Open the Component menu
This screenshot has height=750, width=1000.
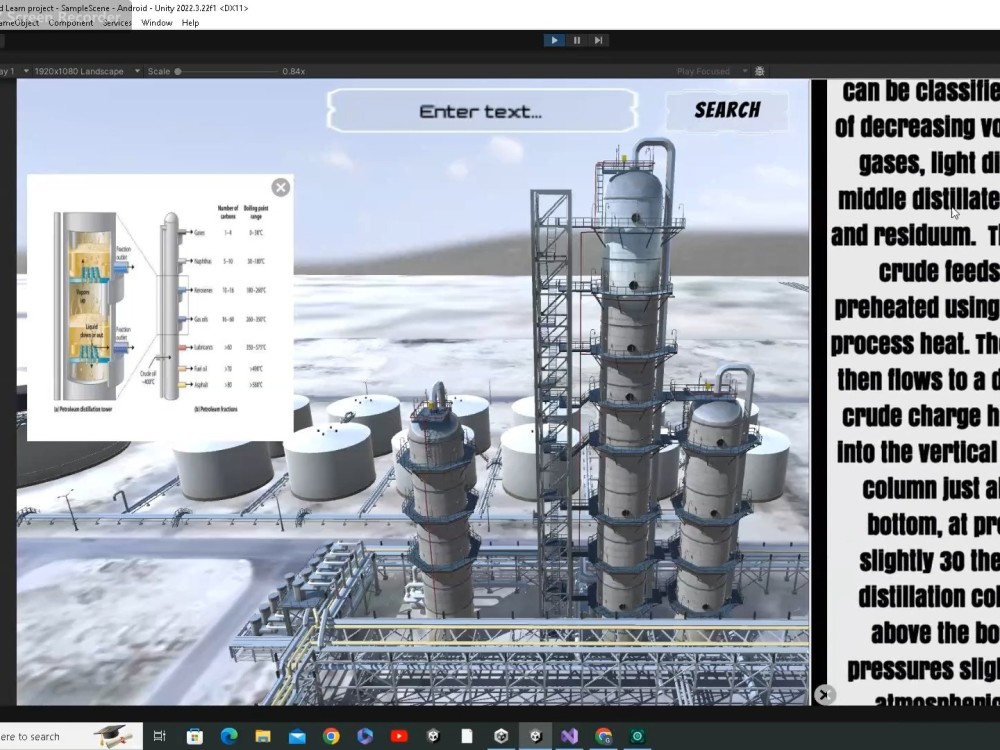(71, 22)
